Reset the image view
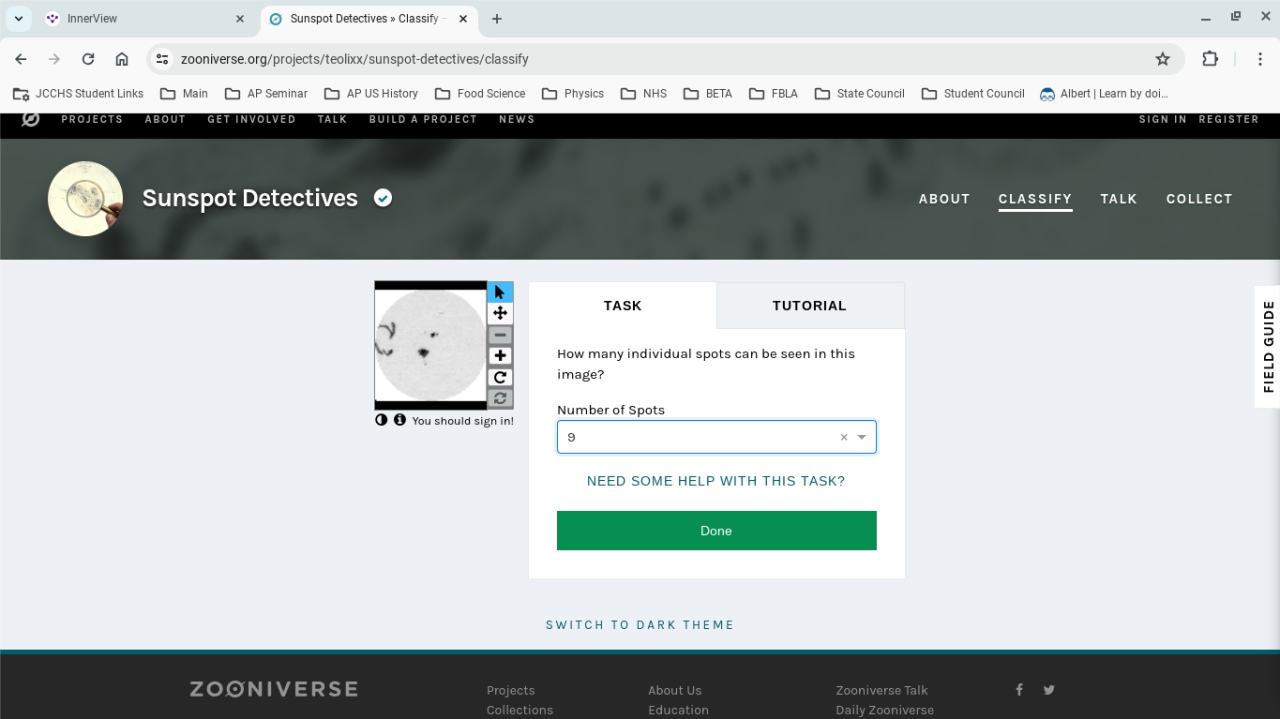1280x719 pixels. 500,398
